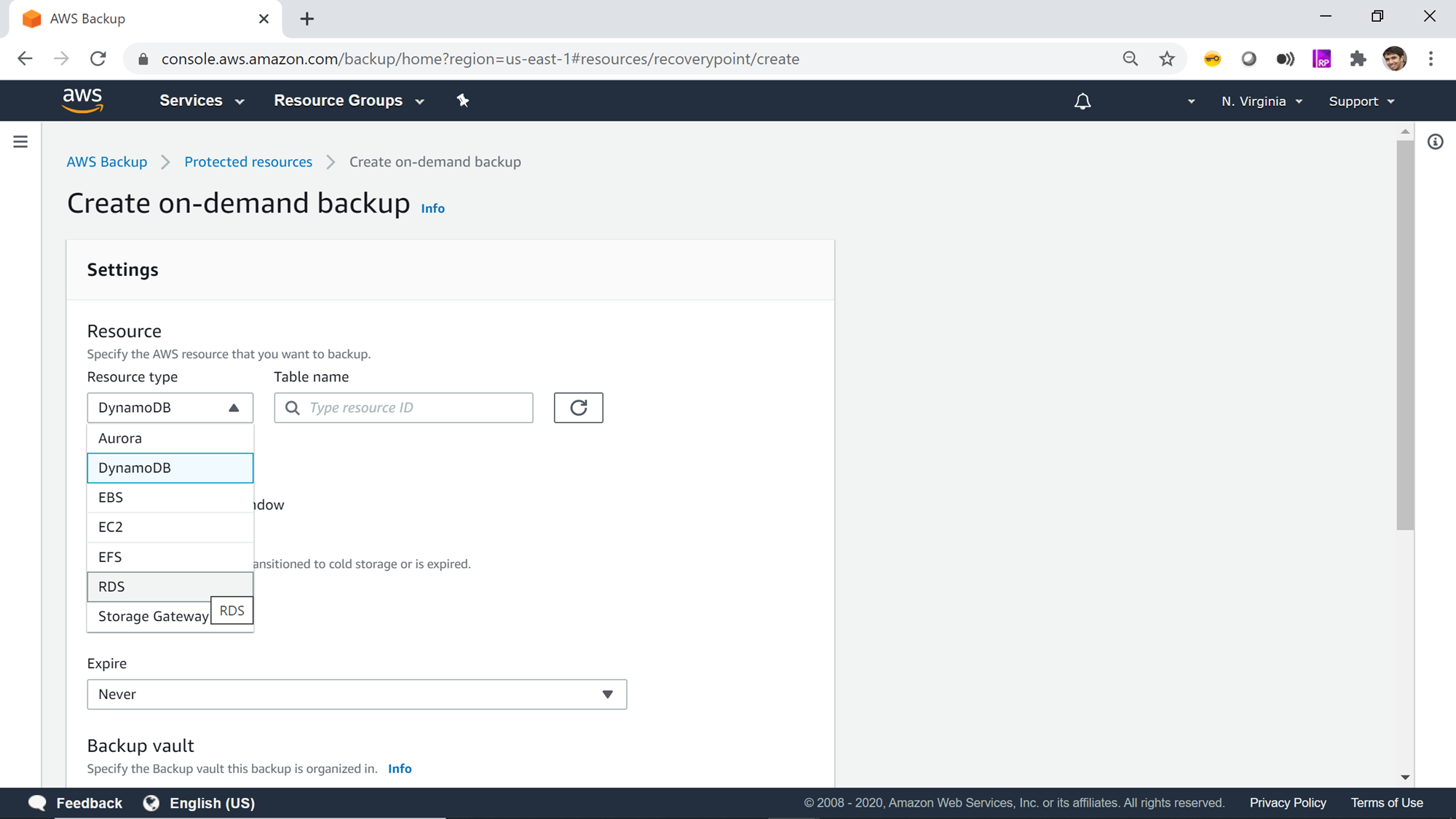Click the page vertical scrollbar thumb

(1405, 335)
